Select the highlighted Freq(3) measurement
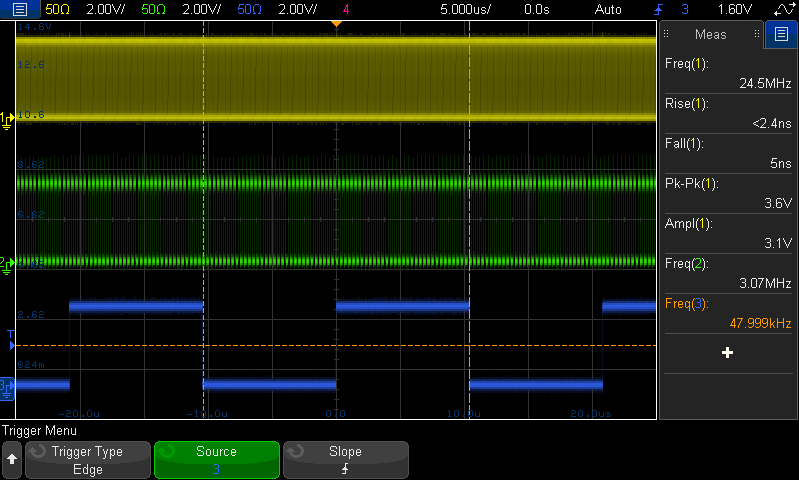Image resolution: width=799 pixels, height=480 pixels. tap(728, 314)
